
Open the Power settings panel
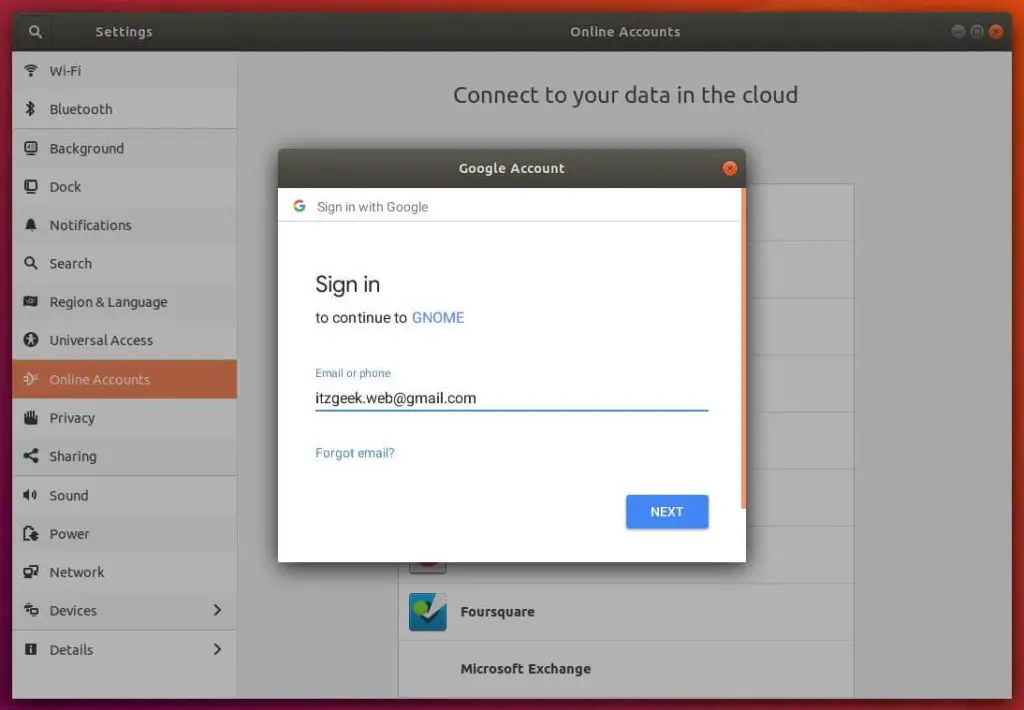coord(125,534)
